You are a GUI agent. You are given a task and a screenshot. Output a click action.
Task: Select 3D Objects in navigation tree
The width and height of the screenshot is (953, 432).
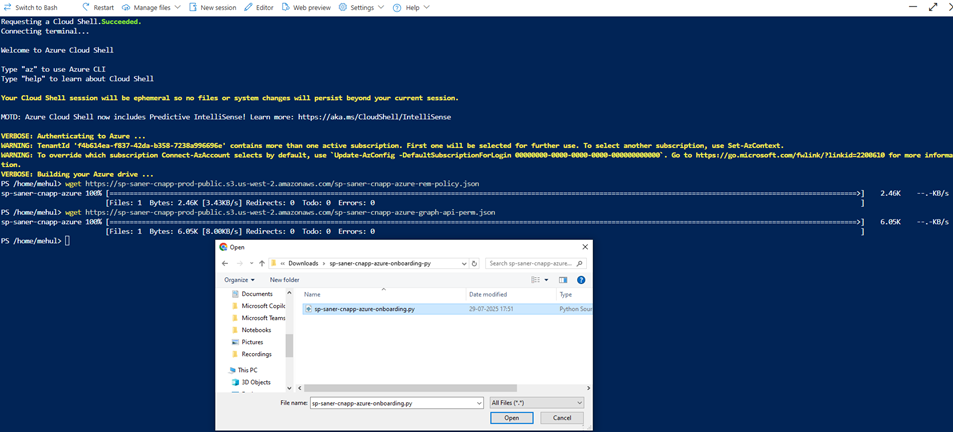point(252,382)
